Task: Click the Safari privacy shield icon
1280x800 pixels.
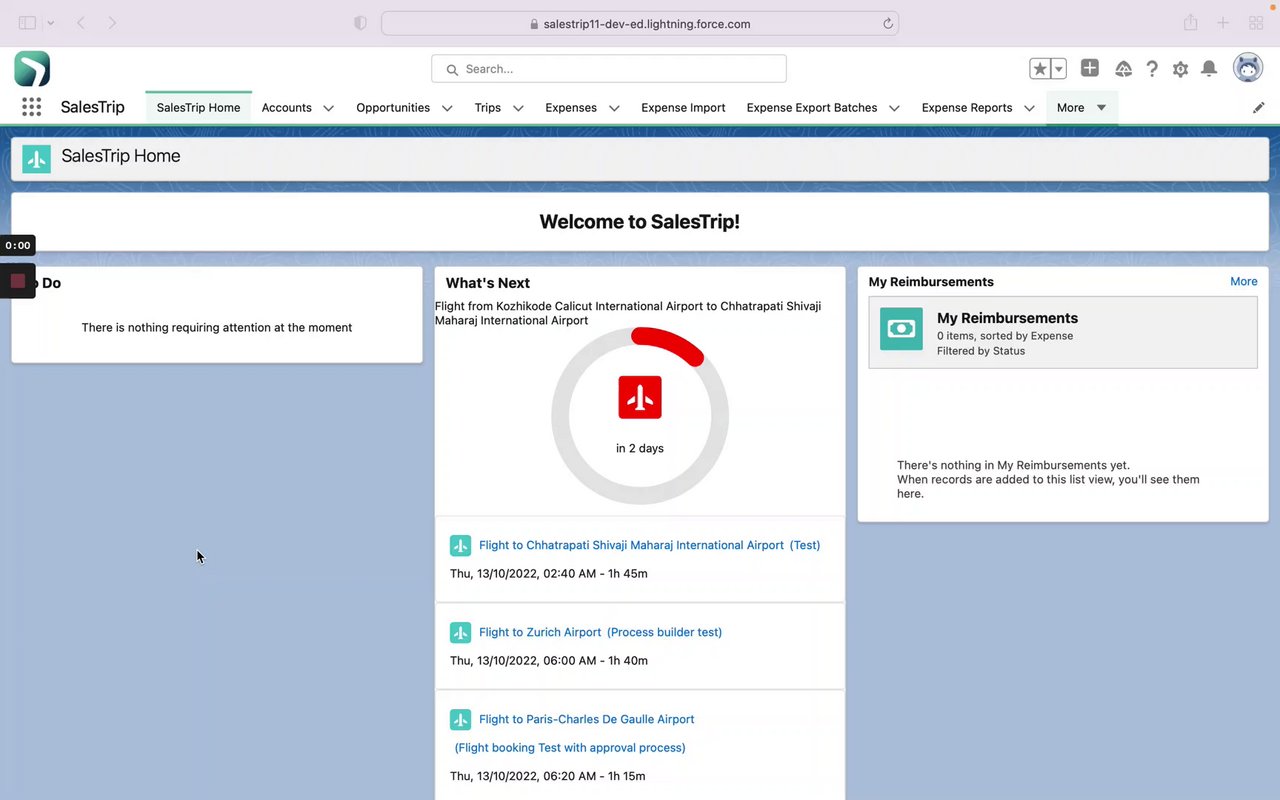Action: 361,23
